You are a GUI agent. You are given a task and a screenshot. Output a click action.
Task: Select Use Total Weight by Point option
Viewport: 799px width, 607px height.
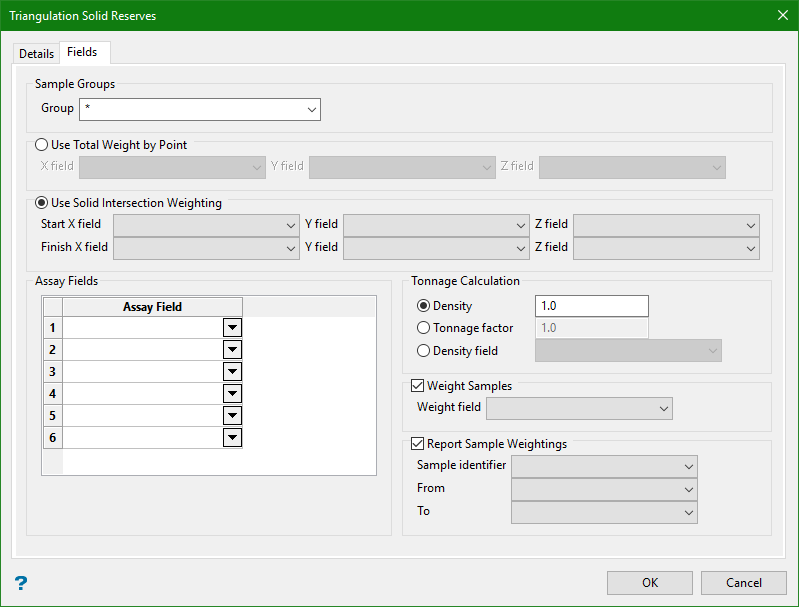[x=42, y=145]
